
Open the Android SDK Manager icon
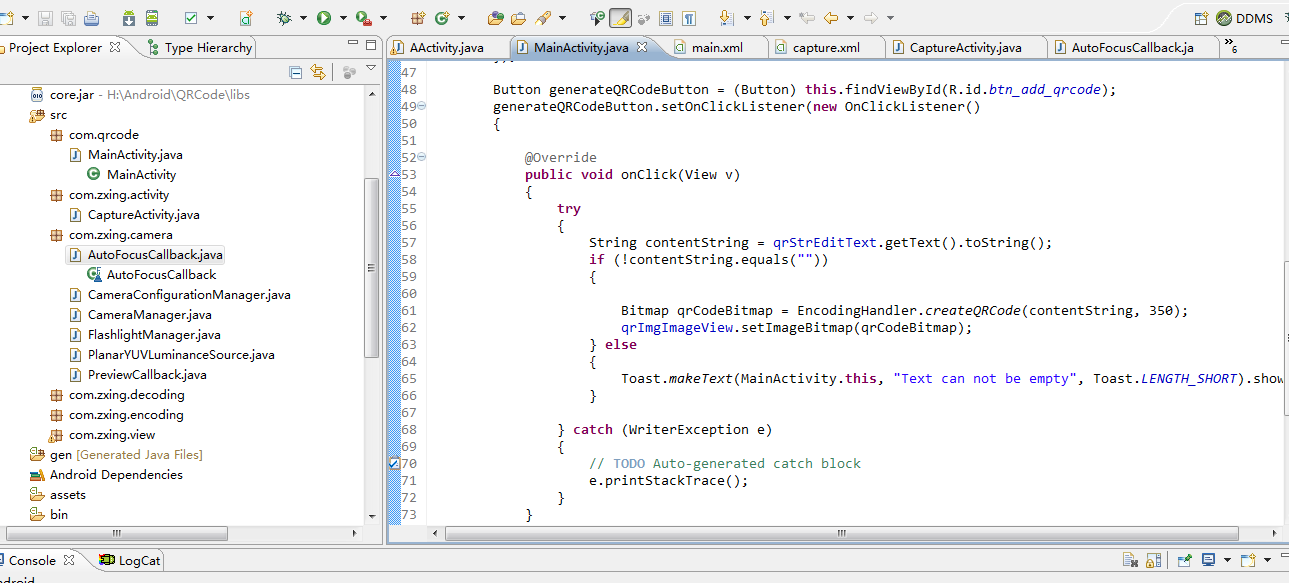129,18
